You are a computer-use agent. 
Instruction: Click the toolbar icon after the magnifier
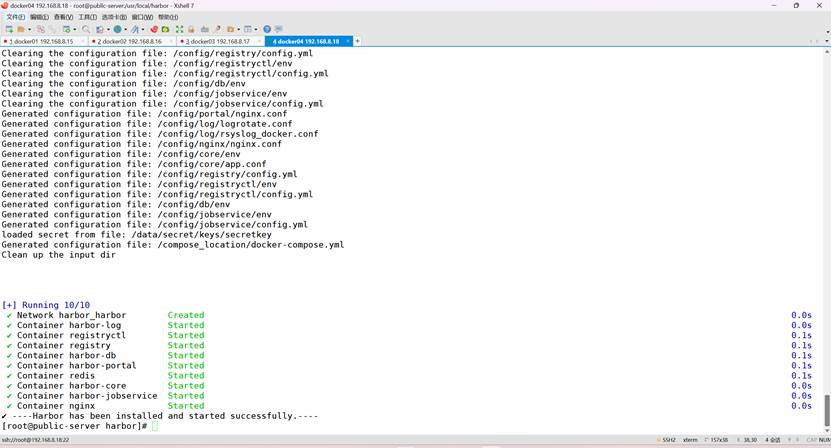click(100, 29)
